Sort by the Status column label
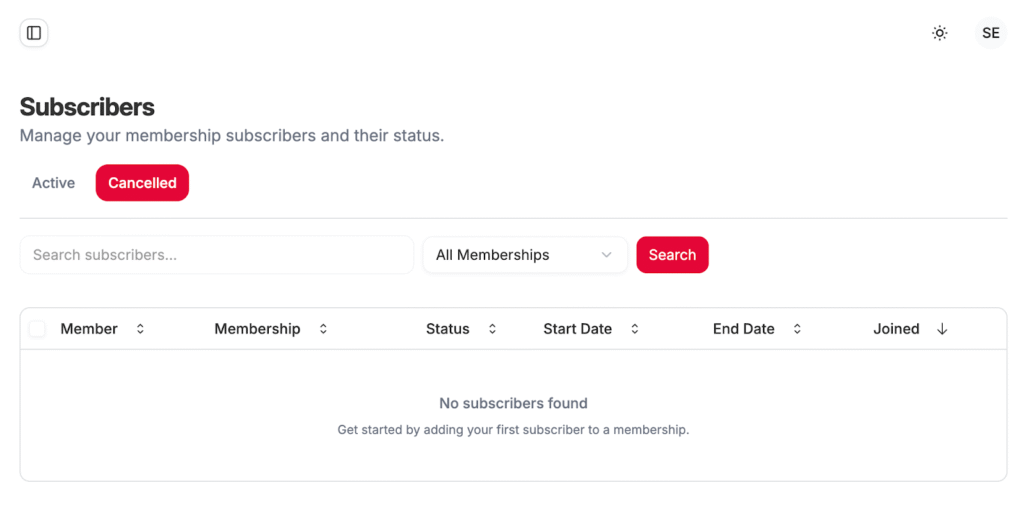The height and width of the screenshot is (526, 1024). (x=447, y=329)
